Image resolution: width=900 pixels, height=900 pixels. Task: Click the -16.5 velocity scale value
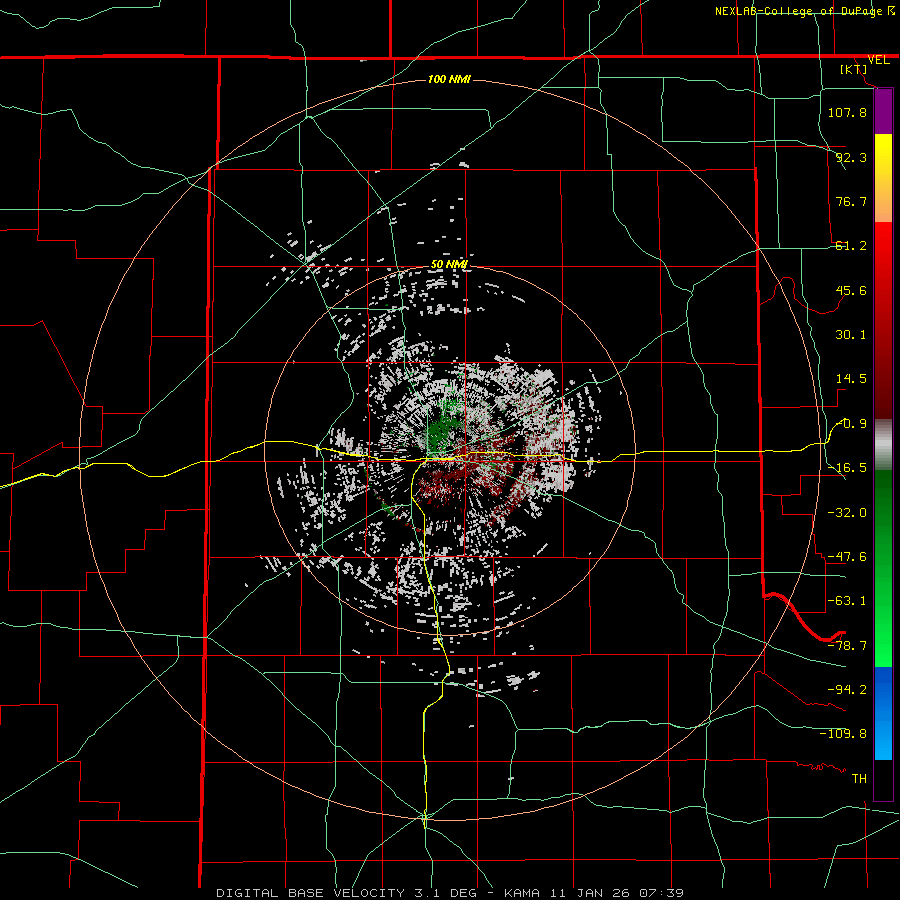coord(847,468)
